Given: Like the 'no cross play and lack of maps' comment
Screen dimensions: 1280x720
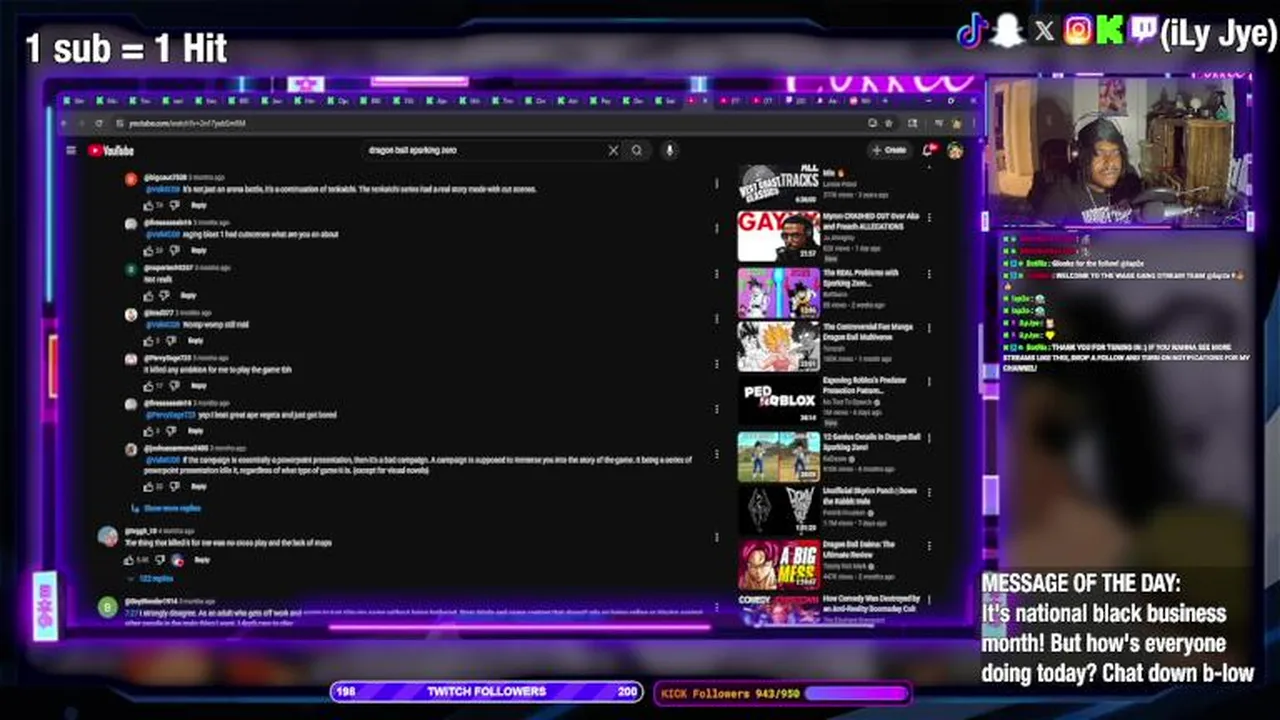Looking at the screenshot, I should pos(130,560).
